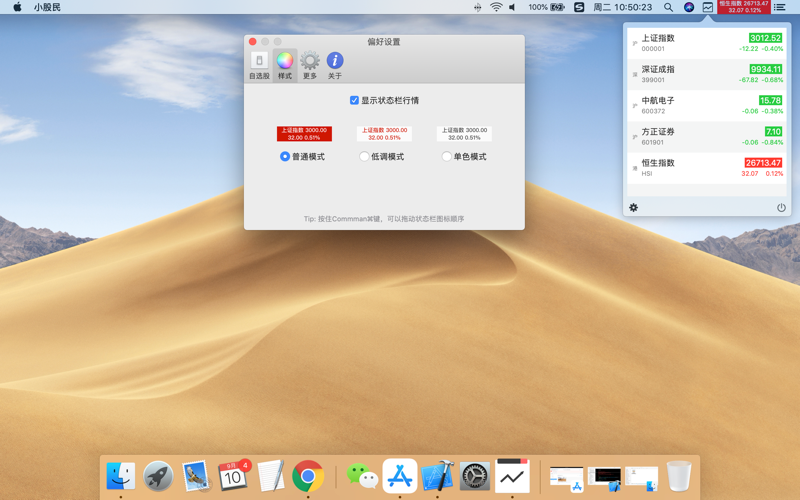This screenshot has width=800, height=500.
Task: Click the stock chart icon in menu bar
Action: pos(708,7)
